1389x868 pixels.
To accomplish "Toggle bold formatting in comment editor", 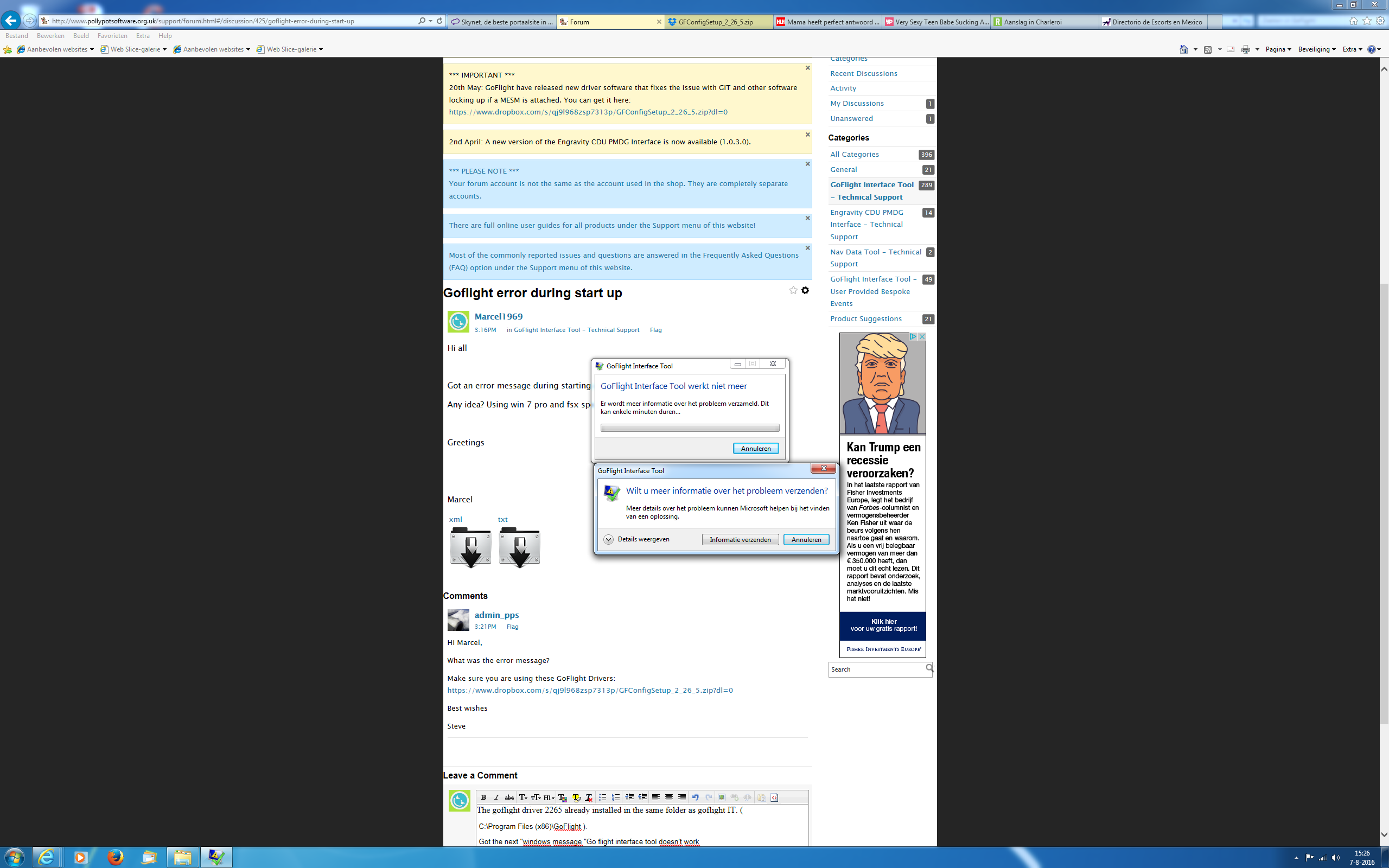I will tap(483, 797).
